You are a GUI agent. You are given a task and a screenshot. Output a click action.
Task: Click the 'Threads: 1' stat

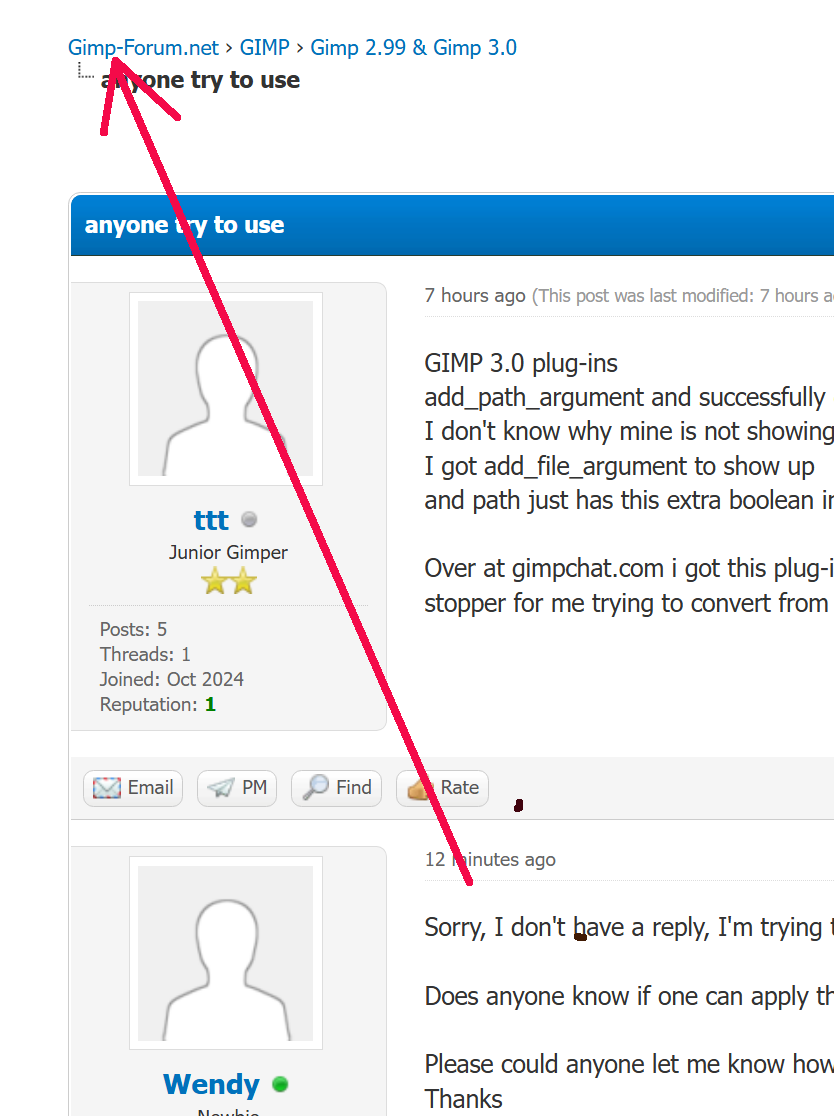[x=145, y=654]
